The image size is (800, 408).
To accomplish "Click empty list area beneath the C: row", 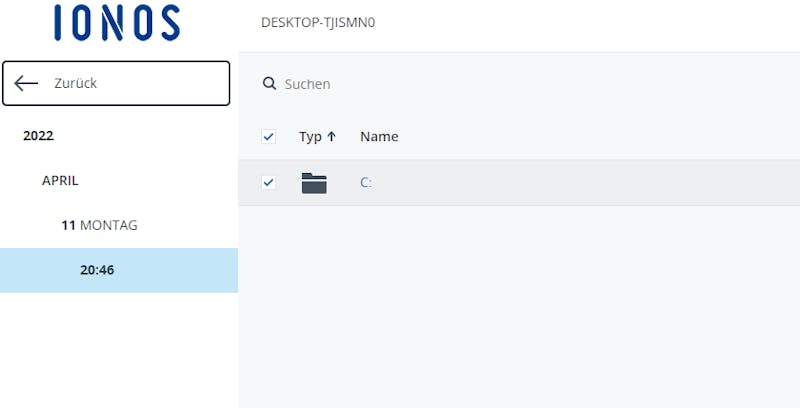I will tap(519, 306).
